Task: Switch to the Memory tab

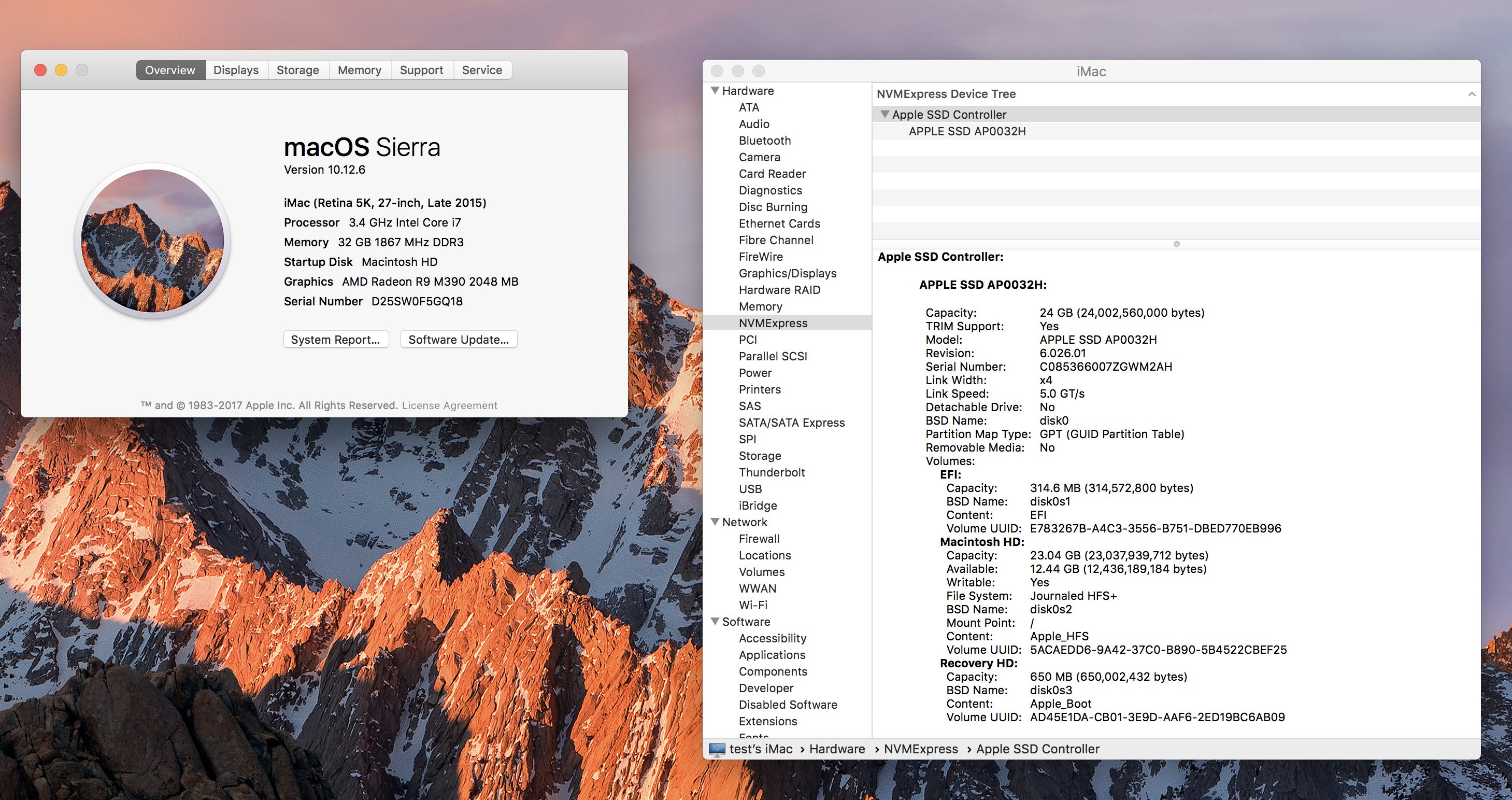Action: pyautogui.click(x=359, y=70)
